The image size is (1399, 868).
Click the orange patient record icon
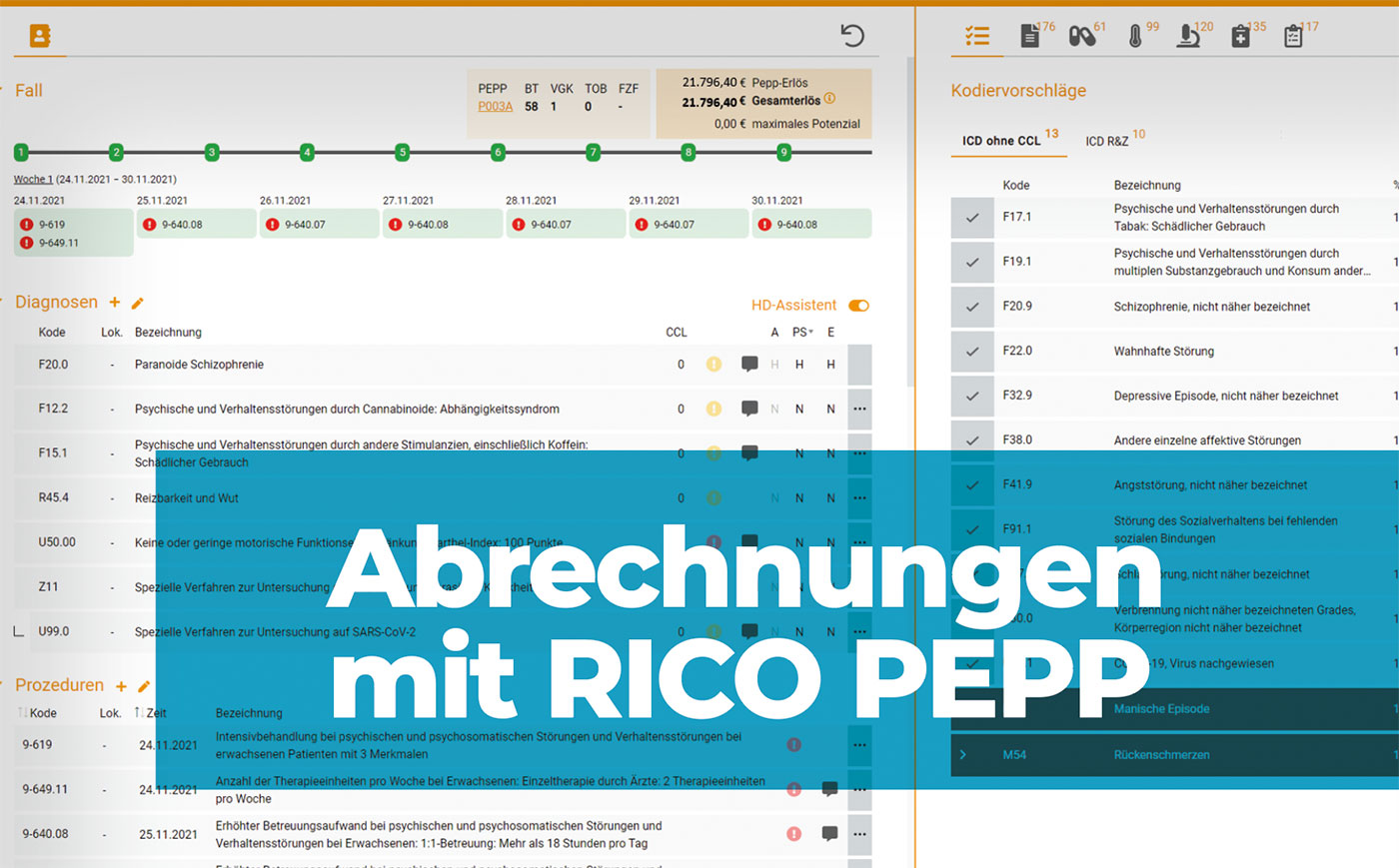point(40,36)
